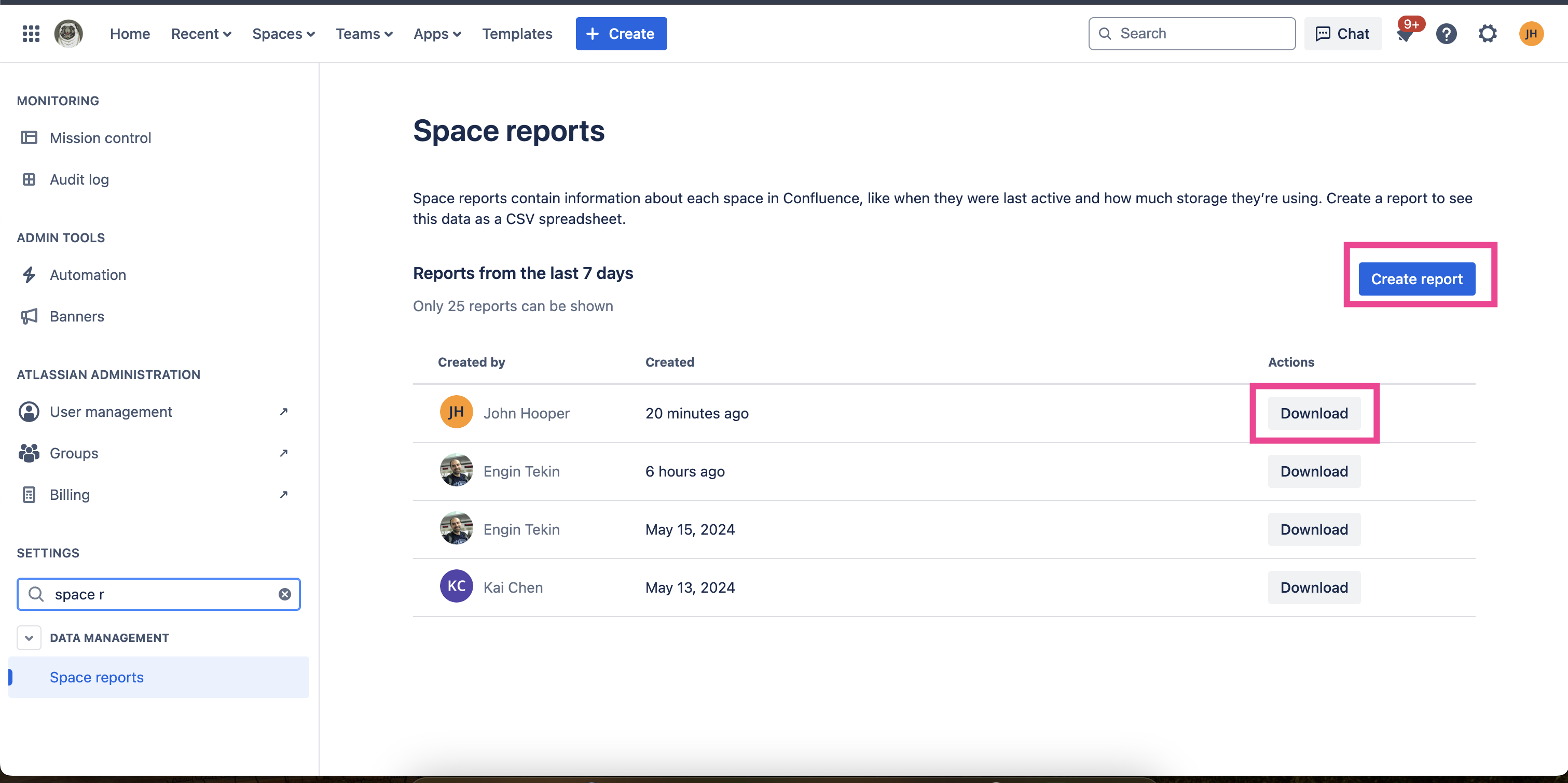
Task: Click the Groups people icon
Action: [29, 453]
